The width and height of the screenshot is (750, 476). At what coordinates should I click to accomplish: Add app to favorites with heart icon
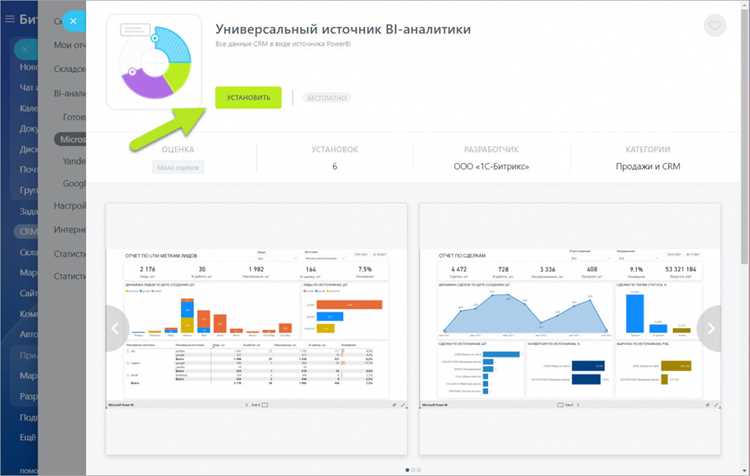pos(715,25)
